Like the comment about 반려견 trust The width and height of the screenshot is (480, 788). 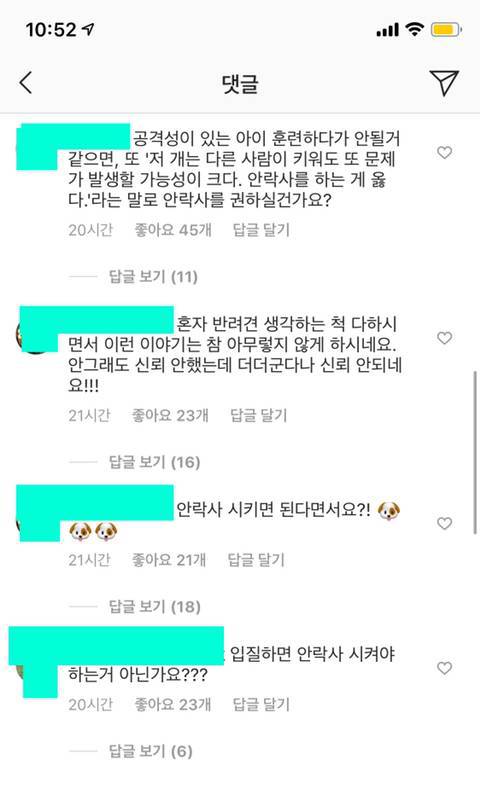(444, 338)
